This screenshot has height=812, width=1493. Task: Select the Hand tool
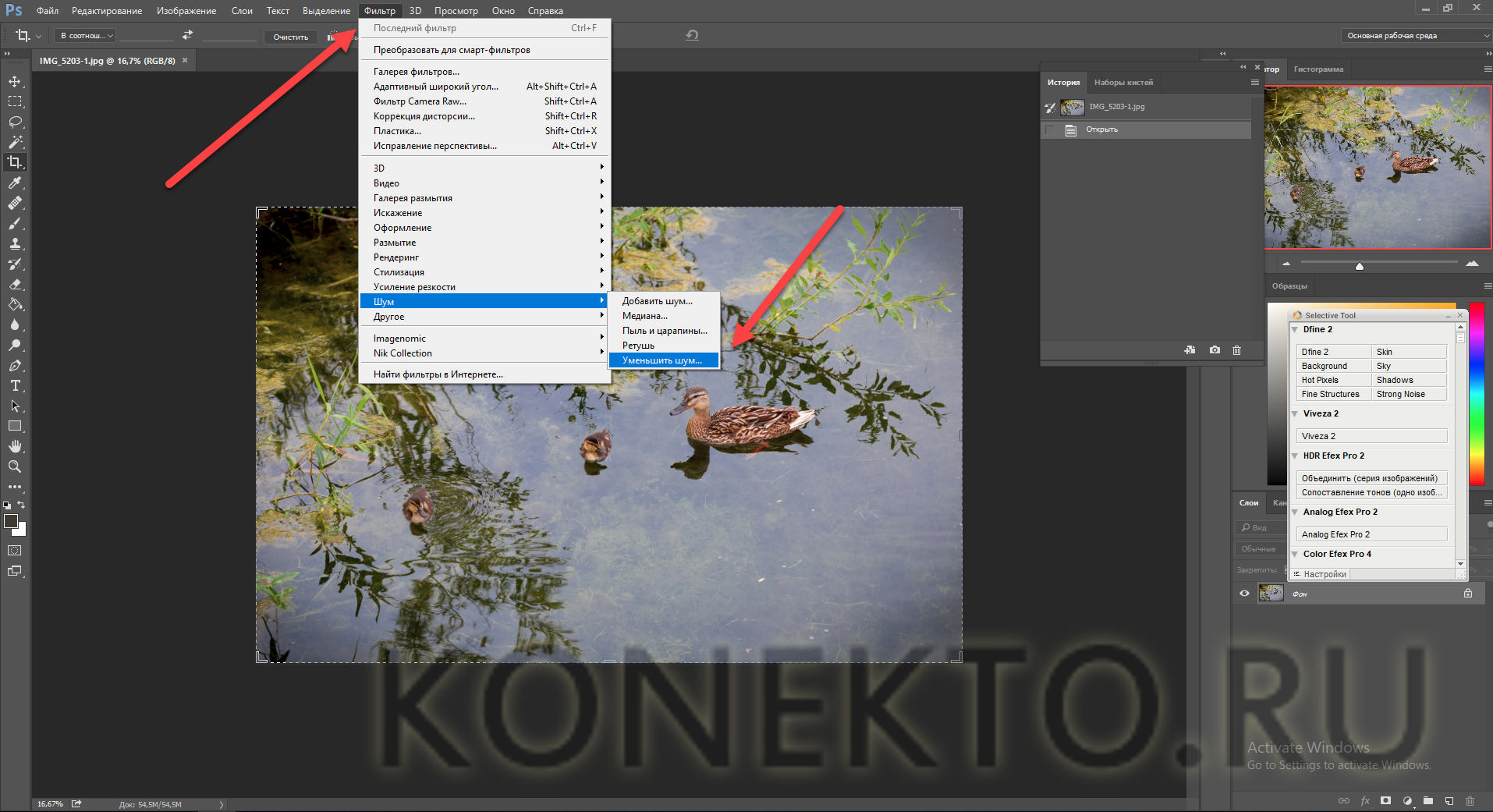pyautogui.click(x=15, y=446)
